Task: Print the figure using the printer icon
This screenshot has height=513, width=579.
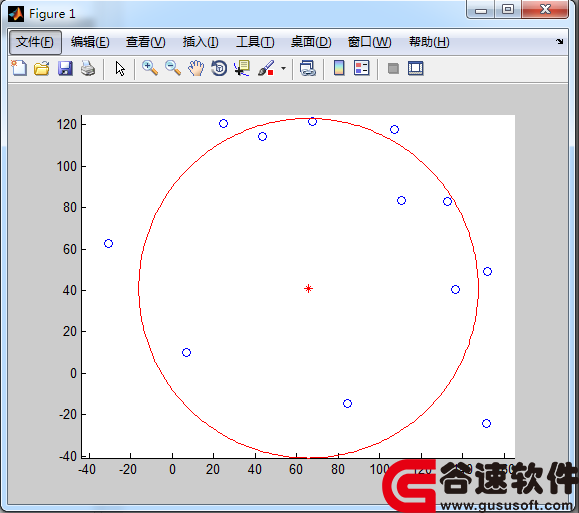Action: point(88,68)
